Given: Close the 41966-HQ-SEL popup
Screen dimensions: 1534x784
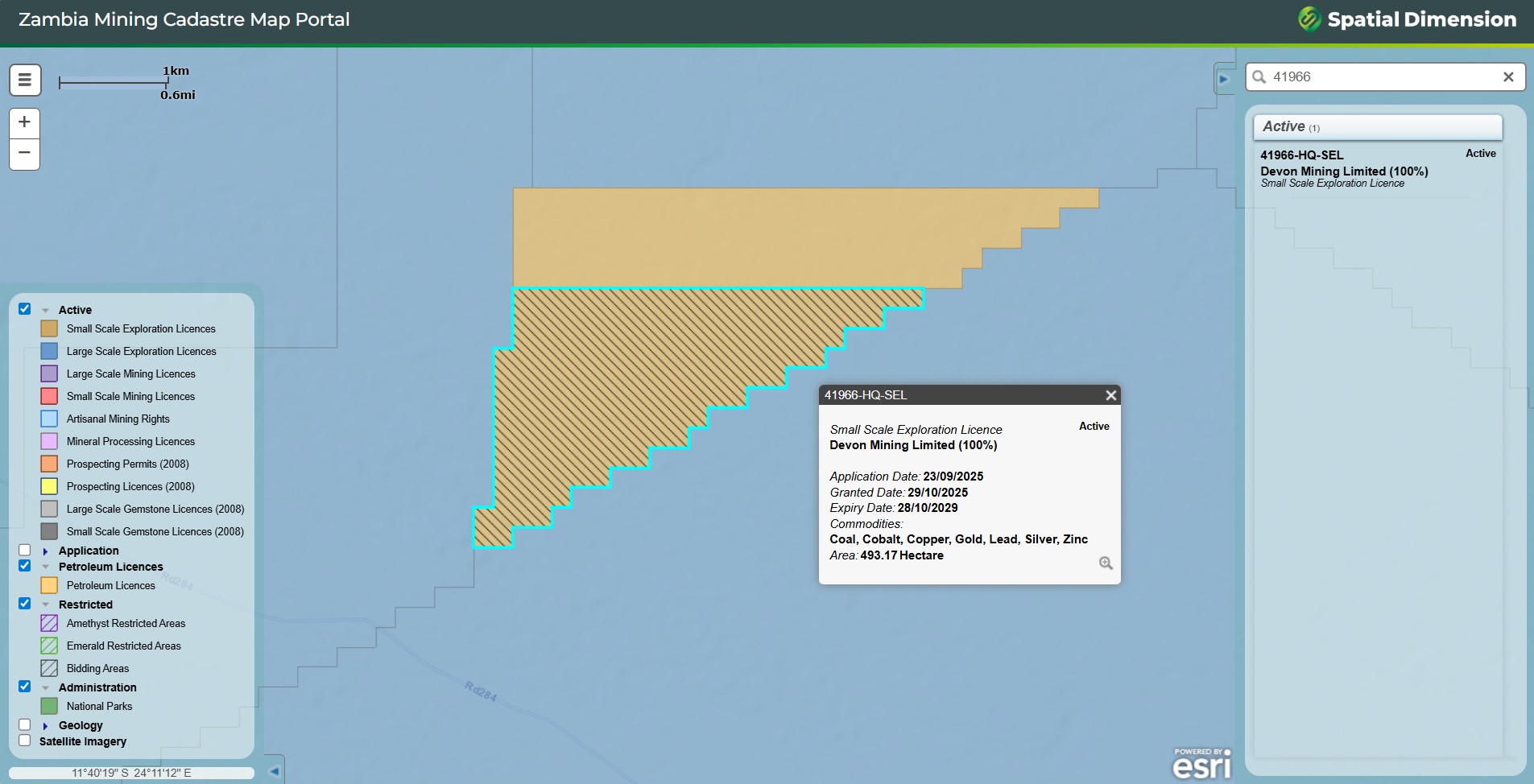Looking at the screenshot, I should coord(1110,395).
